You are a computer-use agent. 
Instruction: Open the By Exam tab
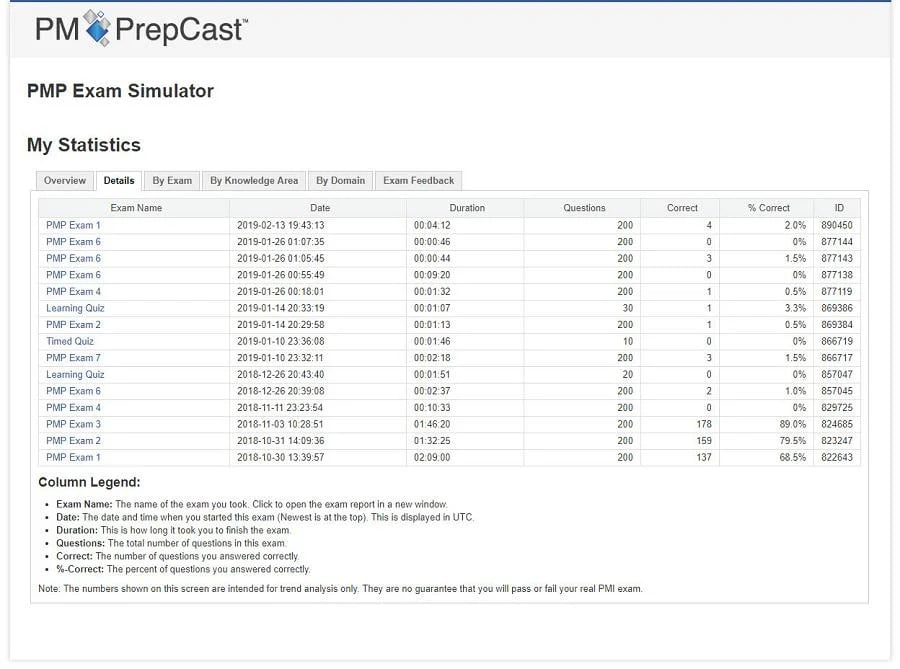pyautogui.click(x=172, y=181)
